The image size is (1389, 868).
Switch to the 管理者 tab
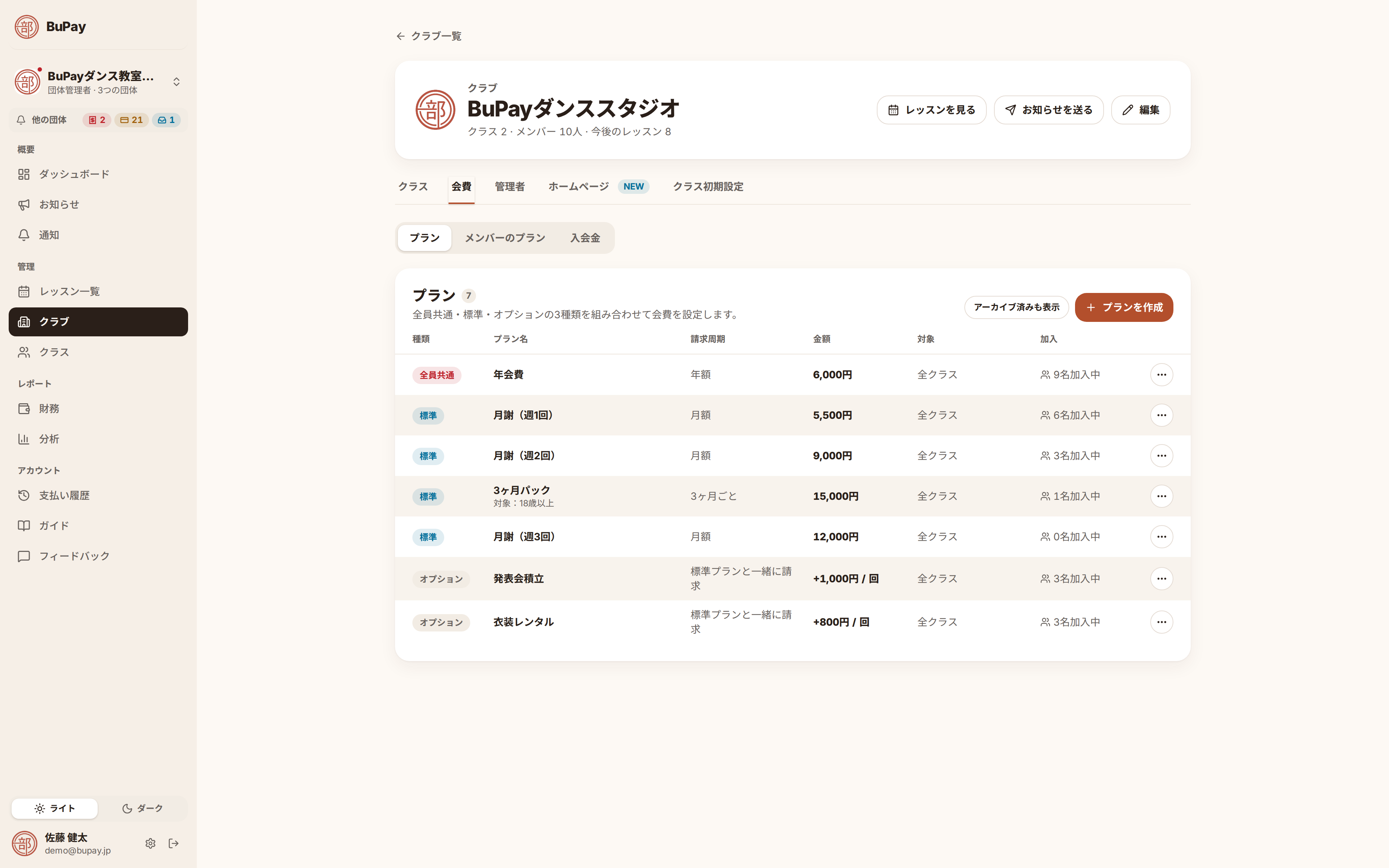point(510,187)
